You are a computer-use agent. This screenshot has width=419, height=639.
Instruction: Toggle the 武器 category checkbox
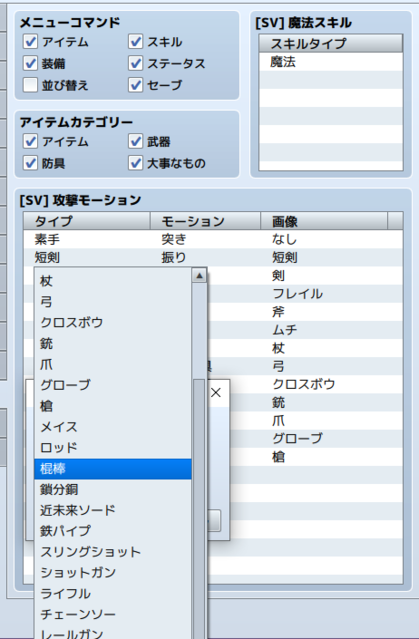135,141
